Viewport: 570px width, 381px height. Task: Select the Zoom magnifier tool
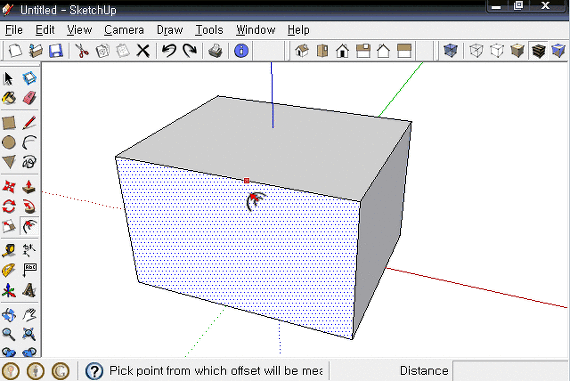pos(9,334)
